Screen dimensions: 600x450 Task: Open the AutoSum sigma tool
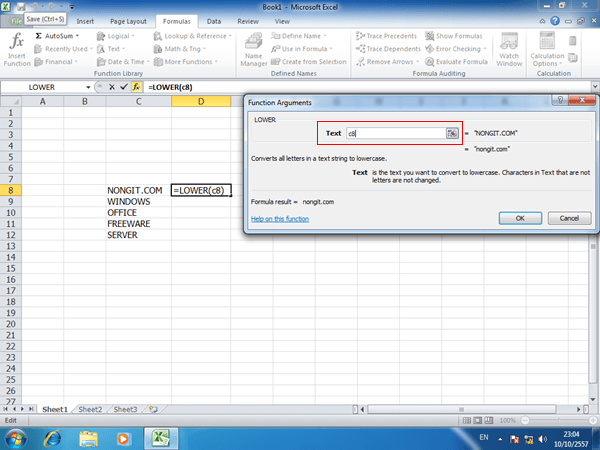click(x=57, y=36)
